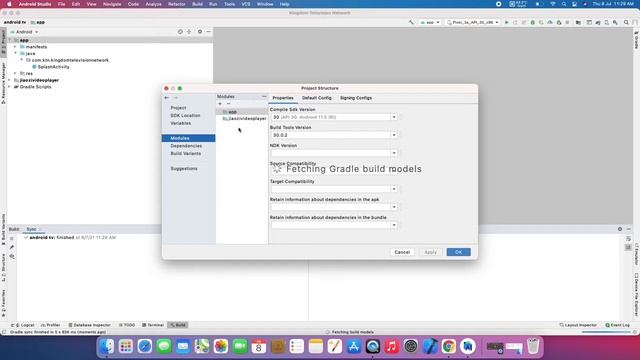Click the Cancel button
This screenshot has width=640, height=360.
click(402, 252)
